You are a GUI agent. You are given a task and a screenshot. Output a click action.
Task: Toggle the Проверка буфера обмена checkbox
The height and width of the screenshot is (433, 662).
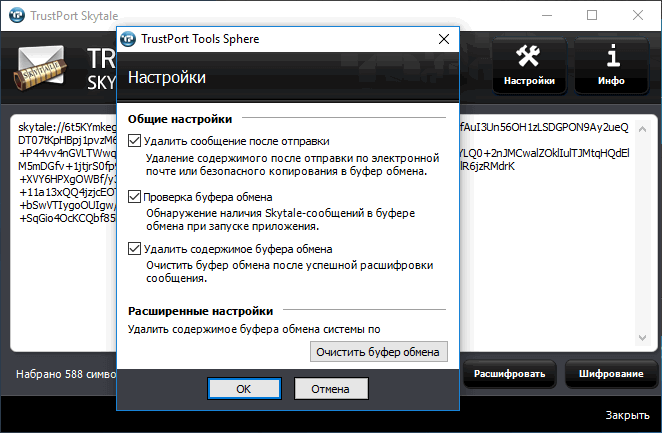click(136, 197)
